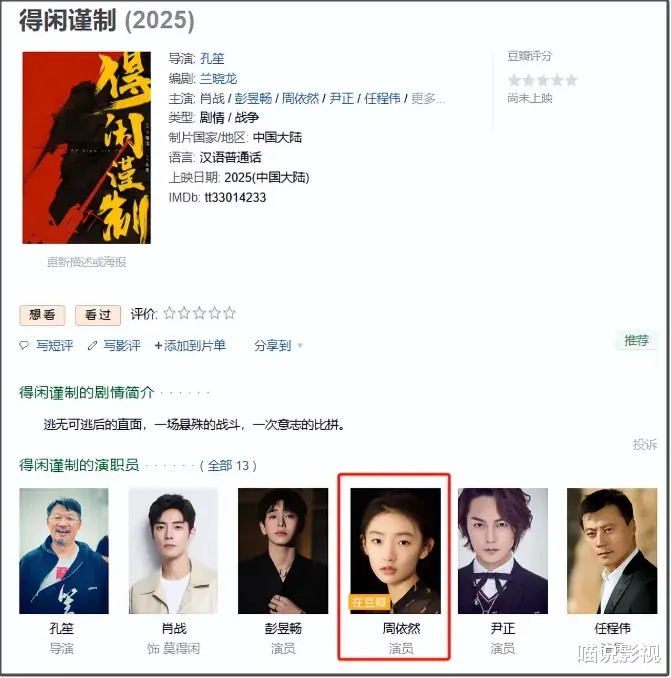The image size is (671, 678).
Task: Expand the full cast via 更多...
Action: pyautogui.click(x=428, y=99)
